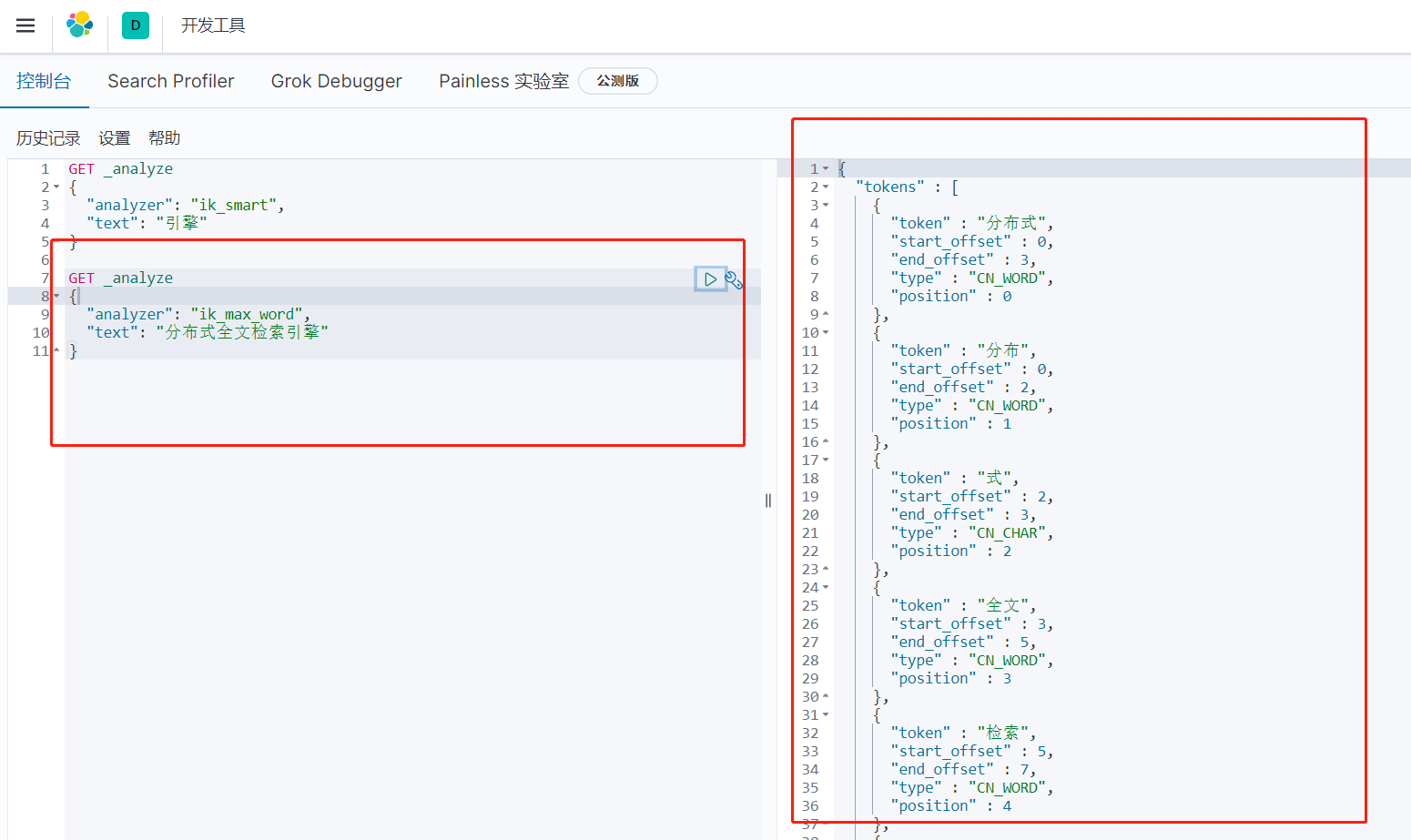This screenshot has height=840, width=1411.
Task: Open the 设置 settings link
Action: coord(115,138)
